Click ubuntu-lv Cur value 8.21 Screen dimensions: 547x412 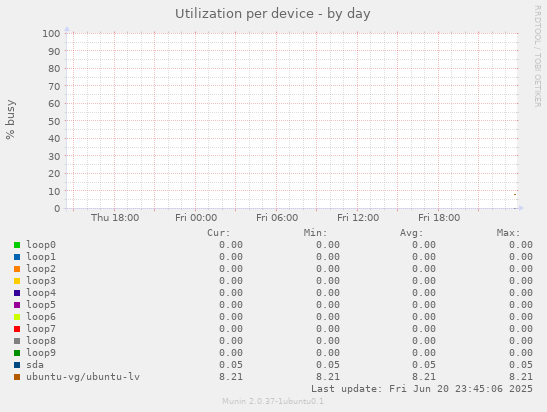pos(231,377)
